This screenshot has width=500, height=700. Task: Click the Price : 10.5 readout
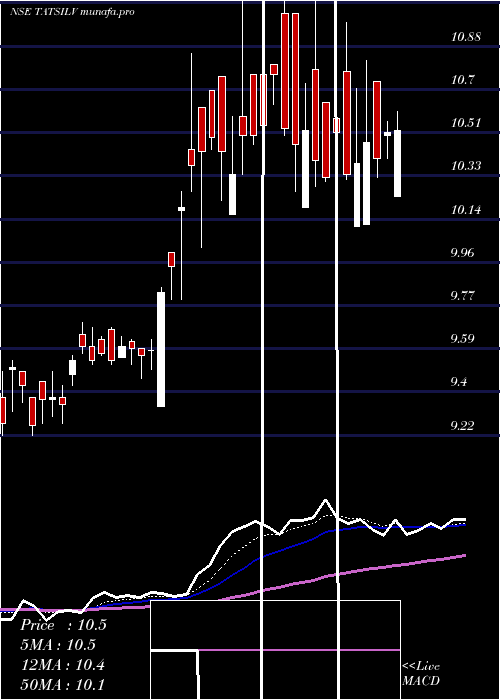coord(63,625)
